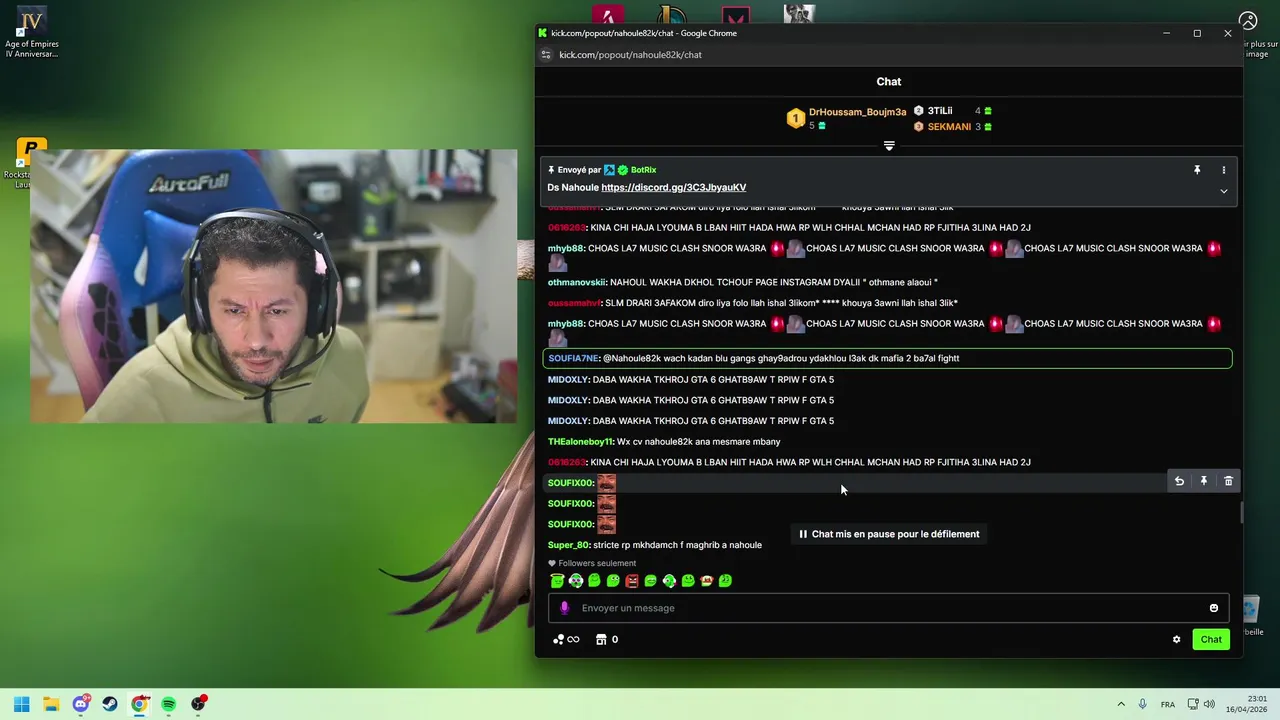Resume chat via 'Chat mis en pause' button
This screenshot has height=720, width=1280.
click(x=889, y=534)
